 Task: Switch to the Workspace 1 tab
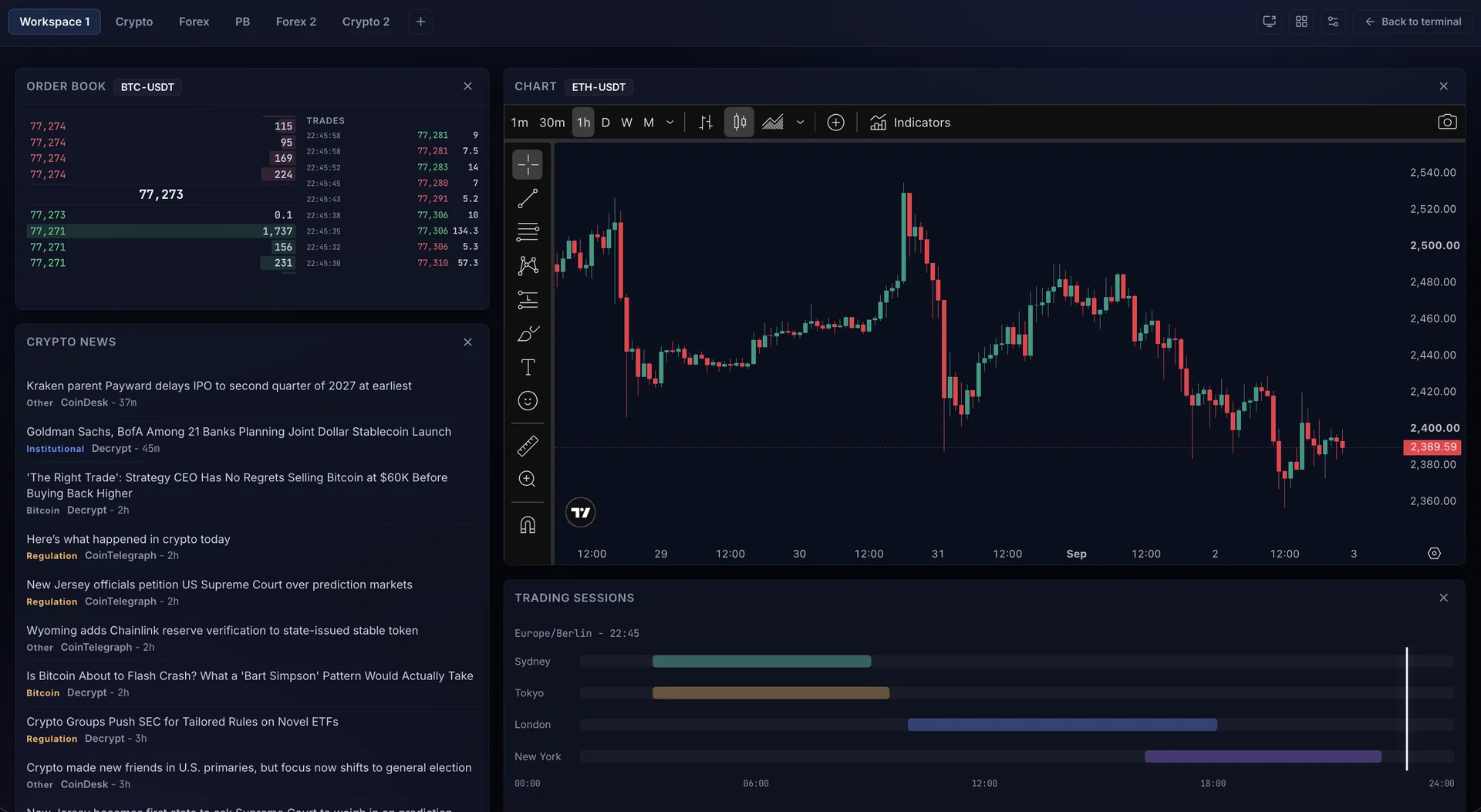[x=55, y=22]
